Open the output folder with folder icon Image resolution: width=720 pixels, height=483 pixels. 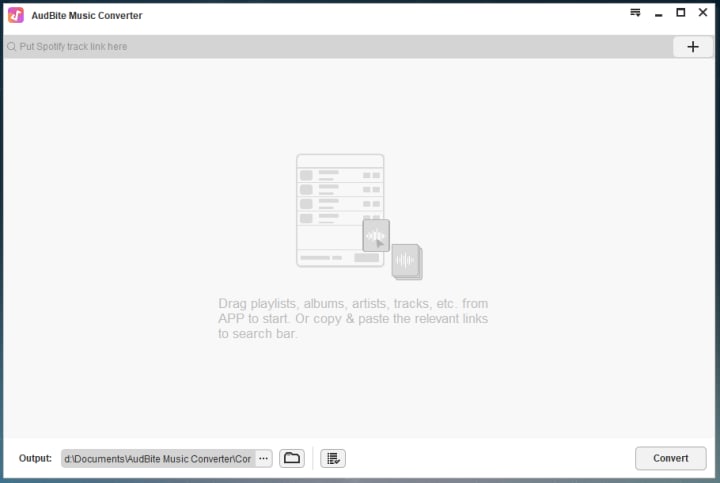point(292,458)
